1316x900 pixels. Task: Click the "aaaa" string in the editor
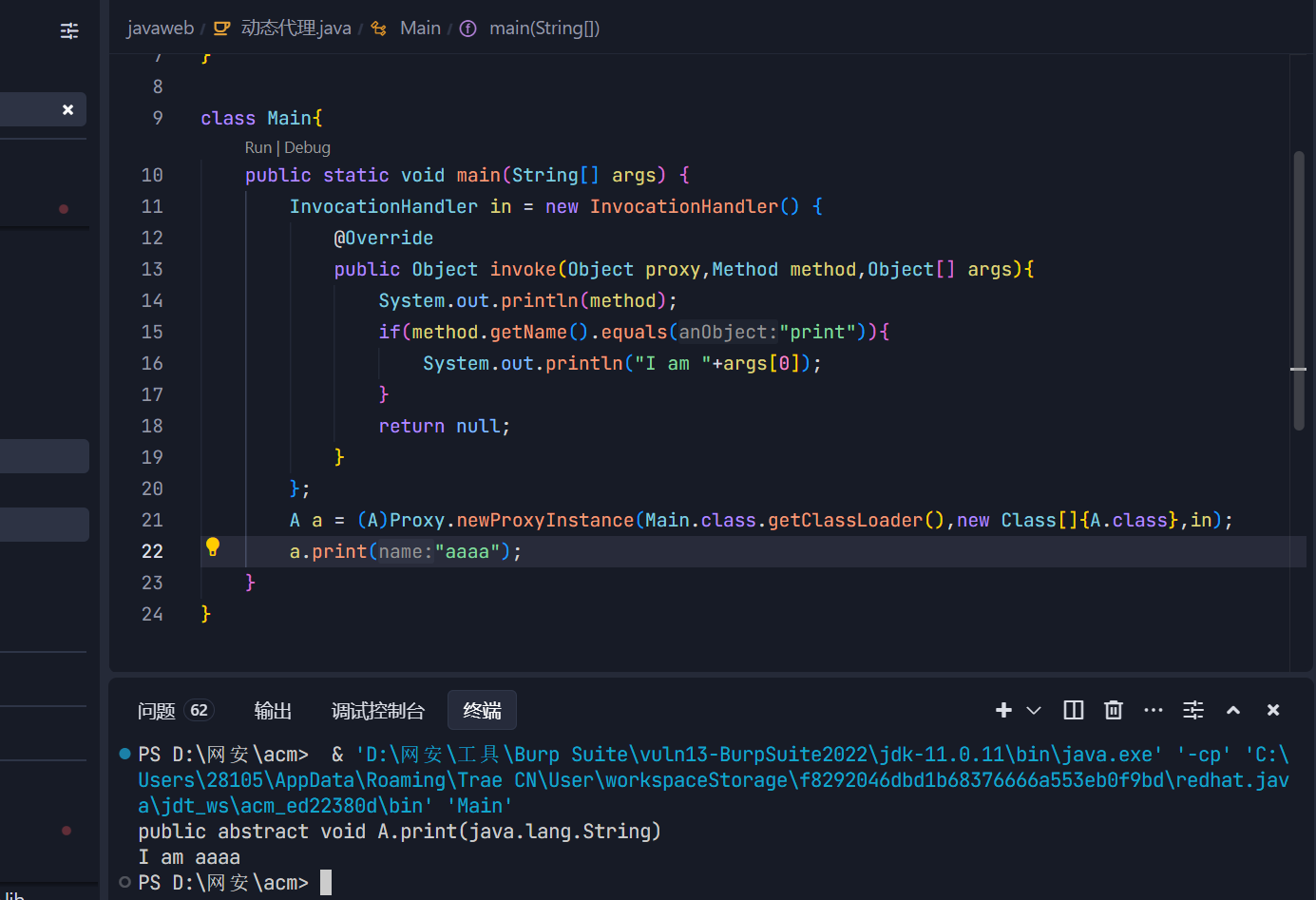point(467,551)
